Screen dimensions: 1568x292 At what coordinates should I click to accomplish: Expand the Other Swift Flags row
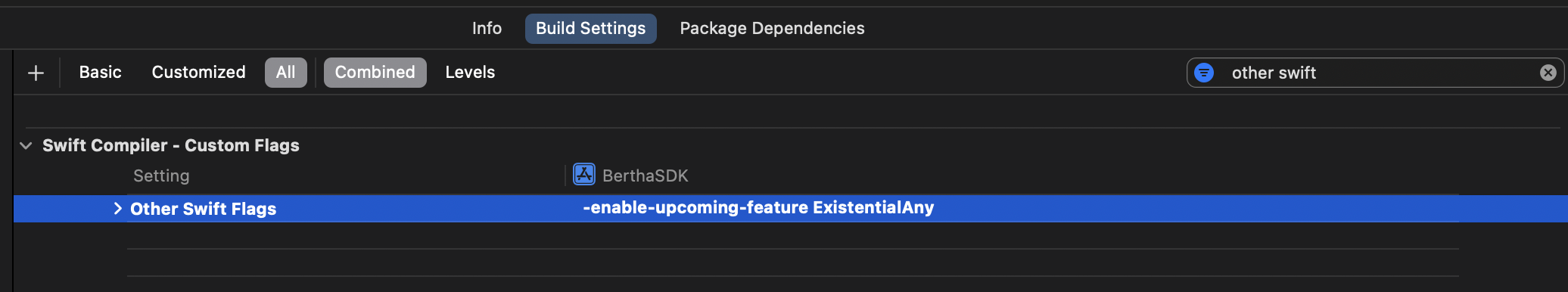point(117,208)
